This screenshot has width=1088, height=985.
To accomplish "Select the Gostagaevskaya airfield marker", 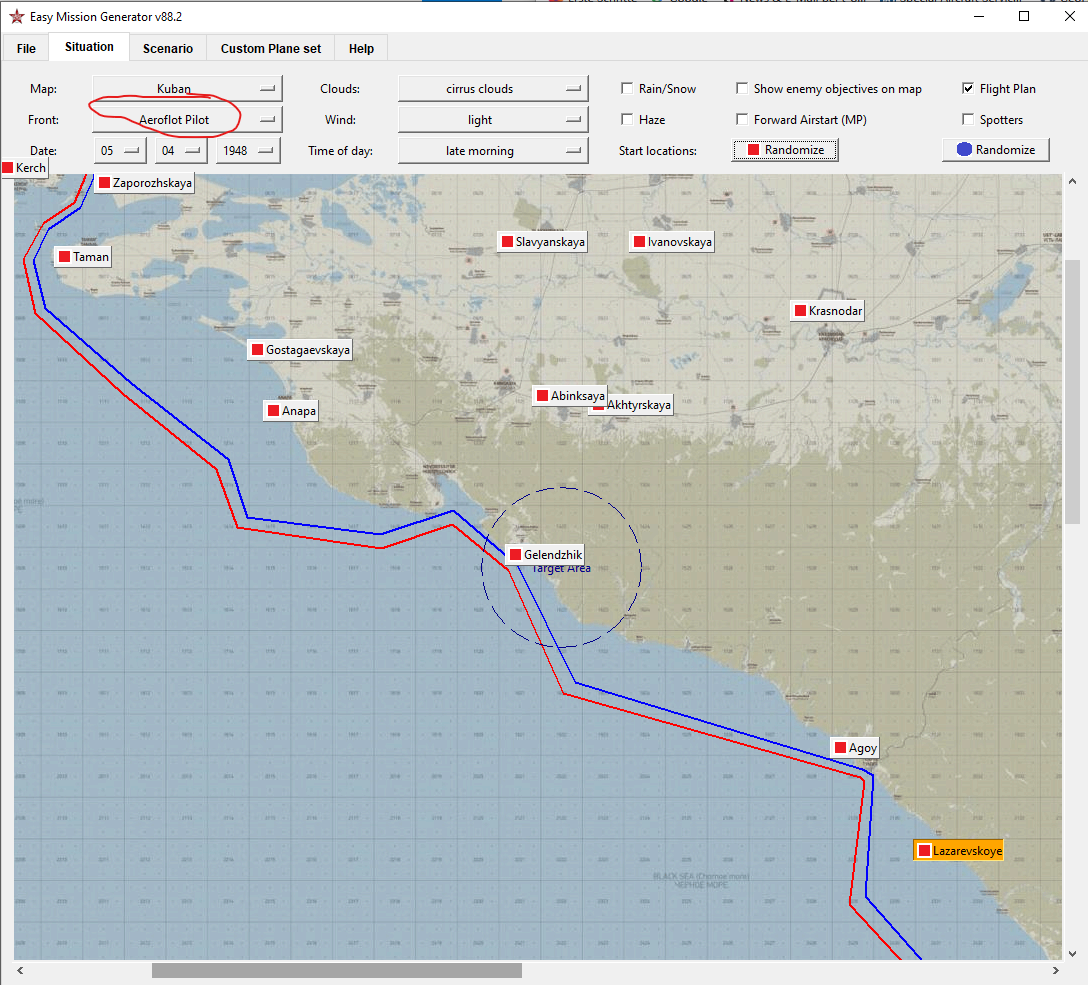I will pos(257,350).
